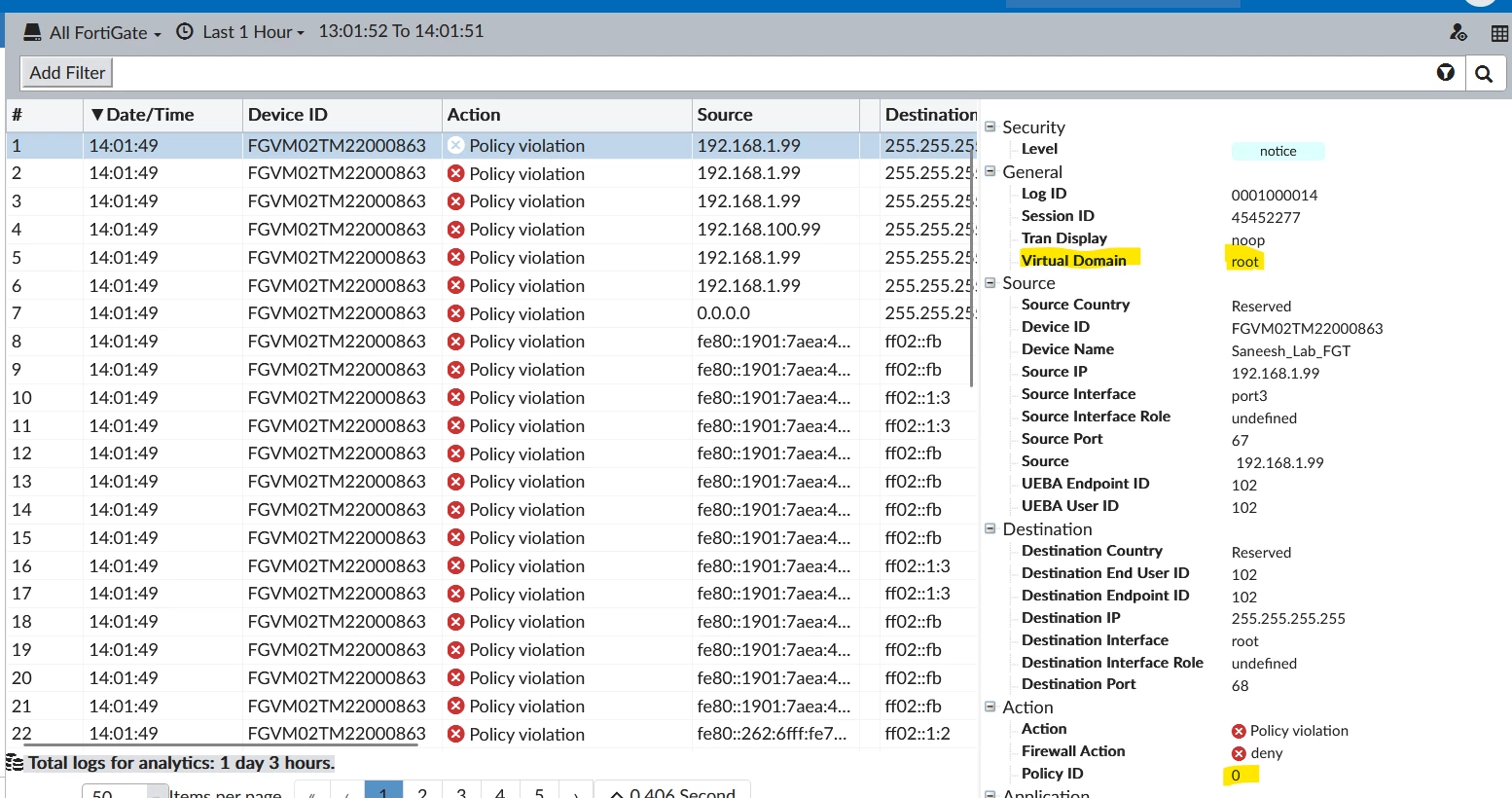Click Source Port value 67
1512x798 pixels.
click(x=1241, y=441)
